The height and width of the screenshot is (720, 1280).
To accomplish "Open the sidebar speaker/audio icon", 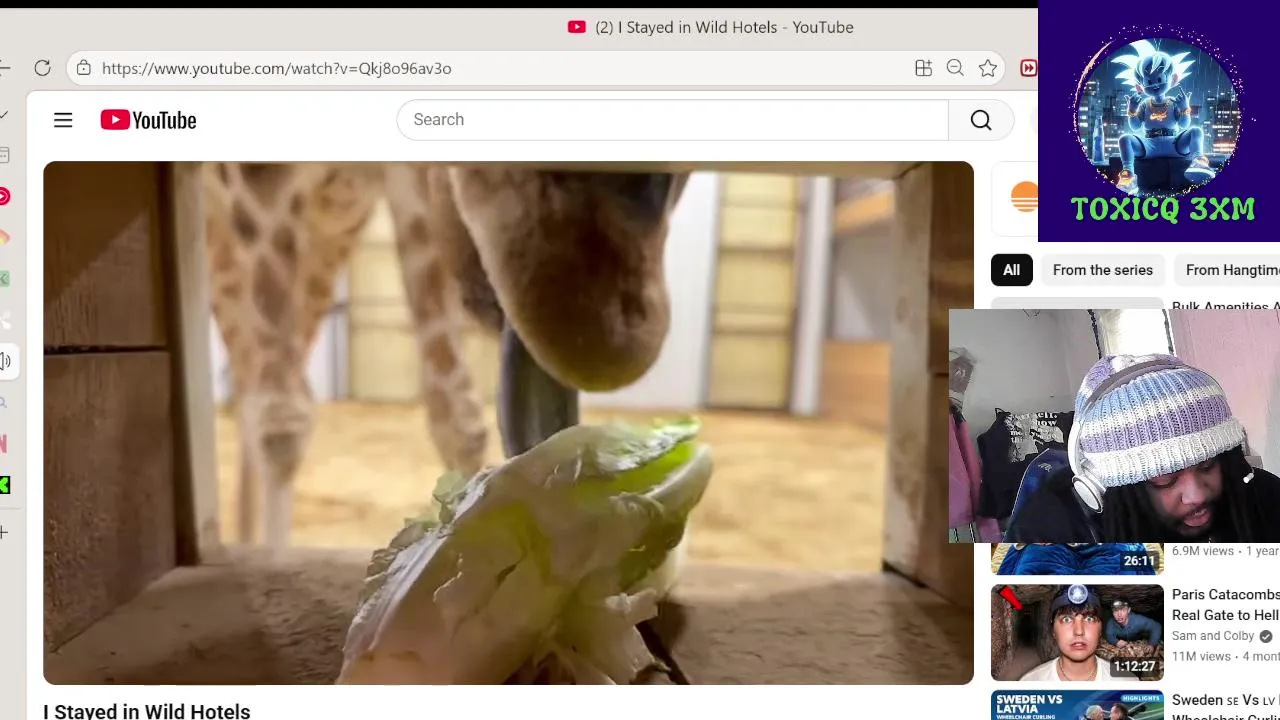I will (5, 361).
